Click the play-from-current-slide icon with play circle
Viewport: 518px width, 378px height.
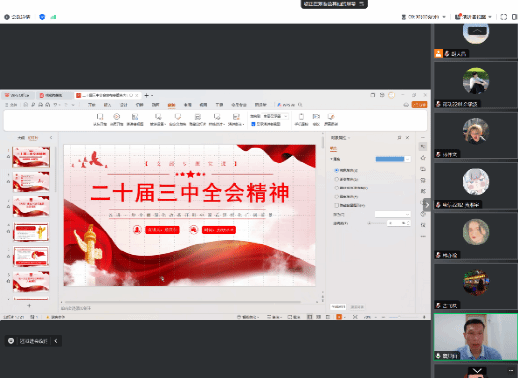(116, 117)
